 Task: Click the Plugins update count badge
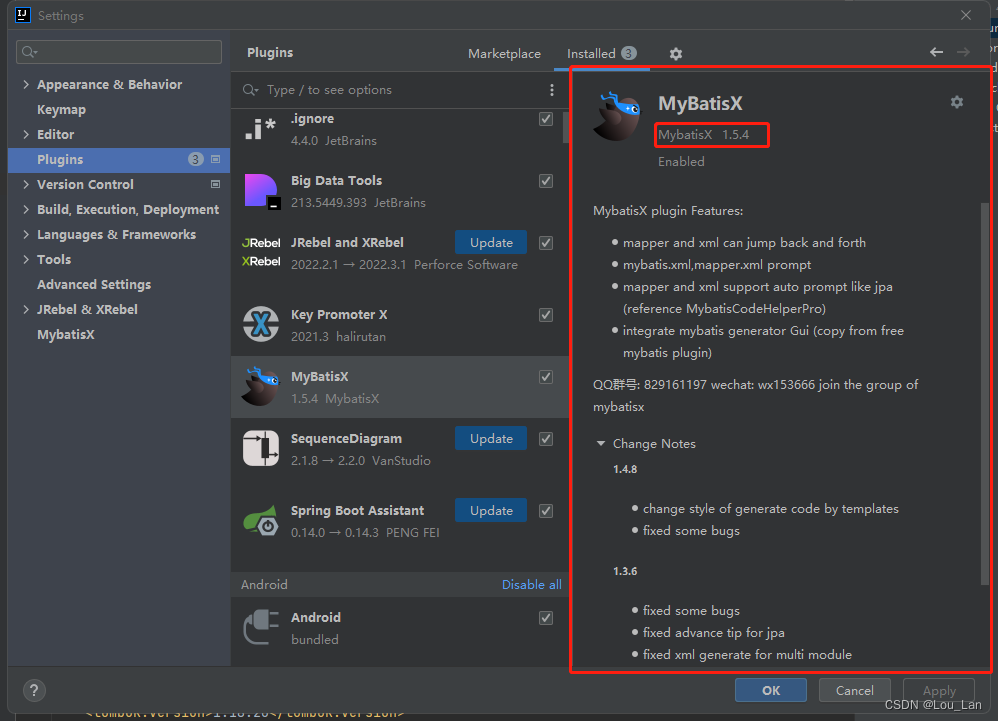[x=196, y=159]
